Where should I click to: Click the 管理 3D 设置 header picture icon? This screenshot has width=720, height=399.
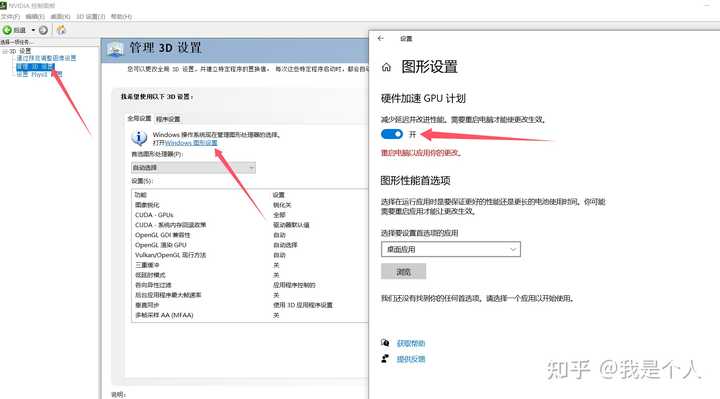pyautogui.click(x=115, y=49)
